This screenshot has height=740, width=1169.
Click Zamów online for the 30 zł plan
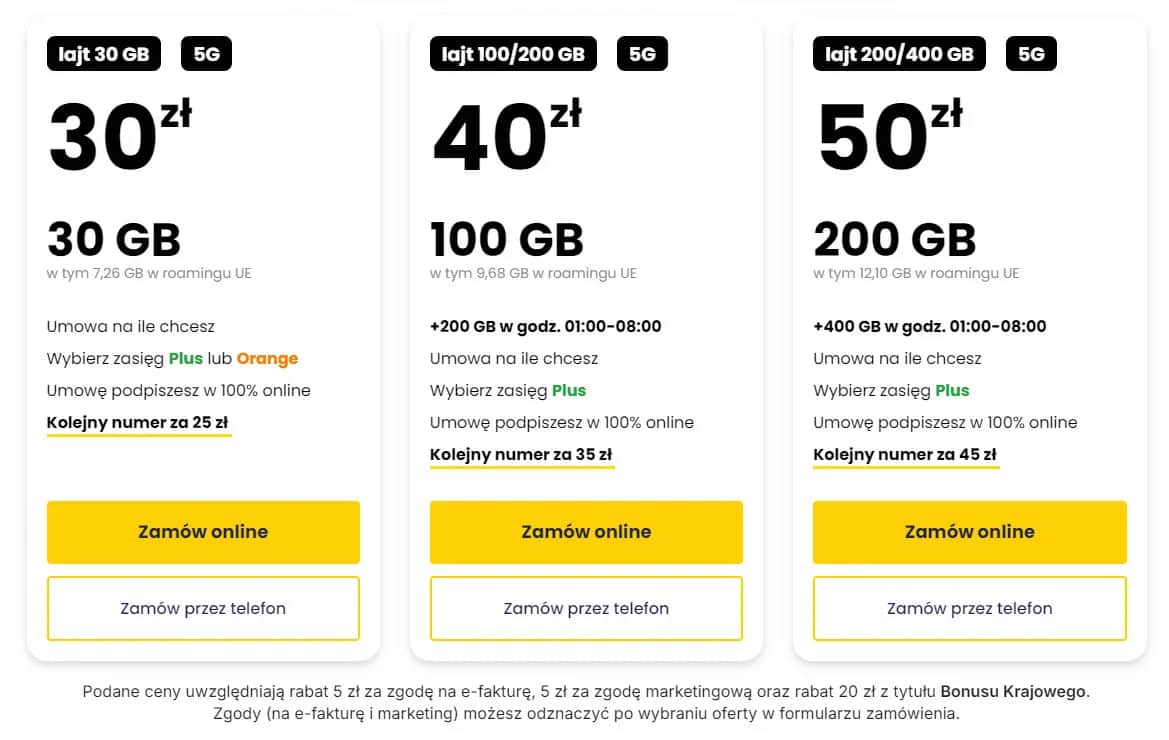pyautogui.click(x=203, y=532)
